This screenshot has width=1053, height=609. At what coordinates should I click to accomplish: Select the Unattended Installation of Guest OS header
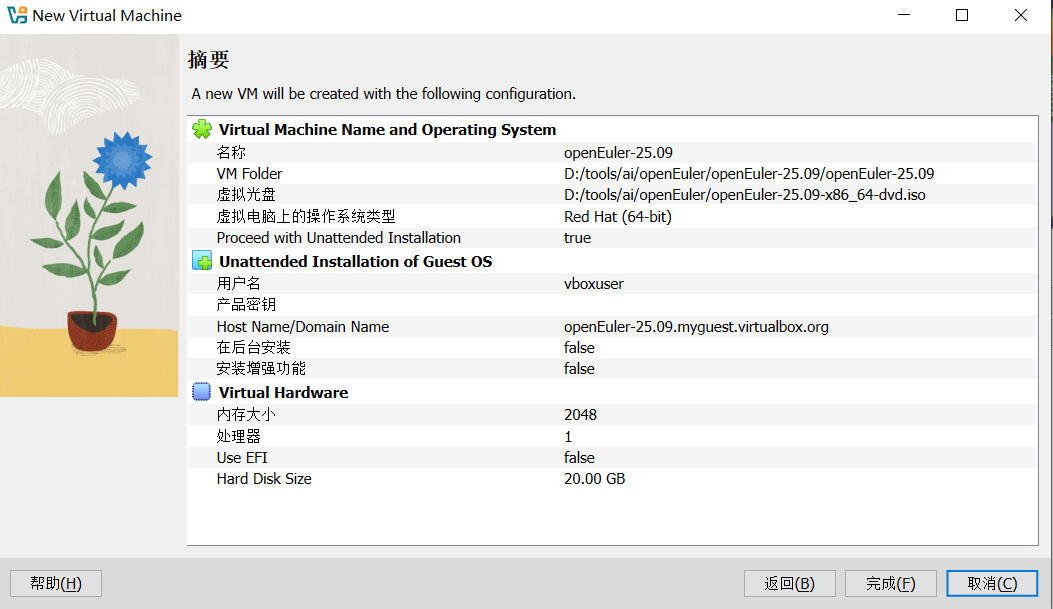[x=355, y=262]
